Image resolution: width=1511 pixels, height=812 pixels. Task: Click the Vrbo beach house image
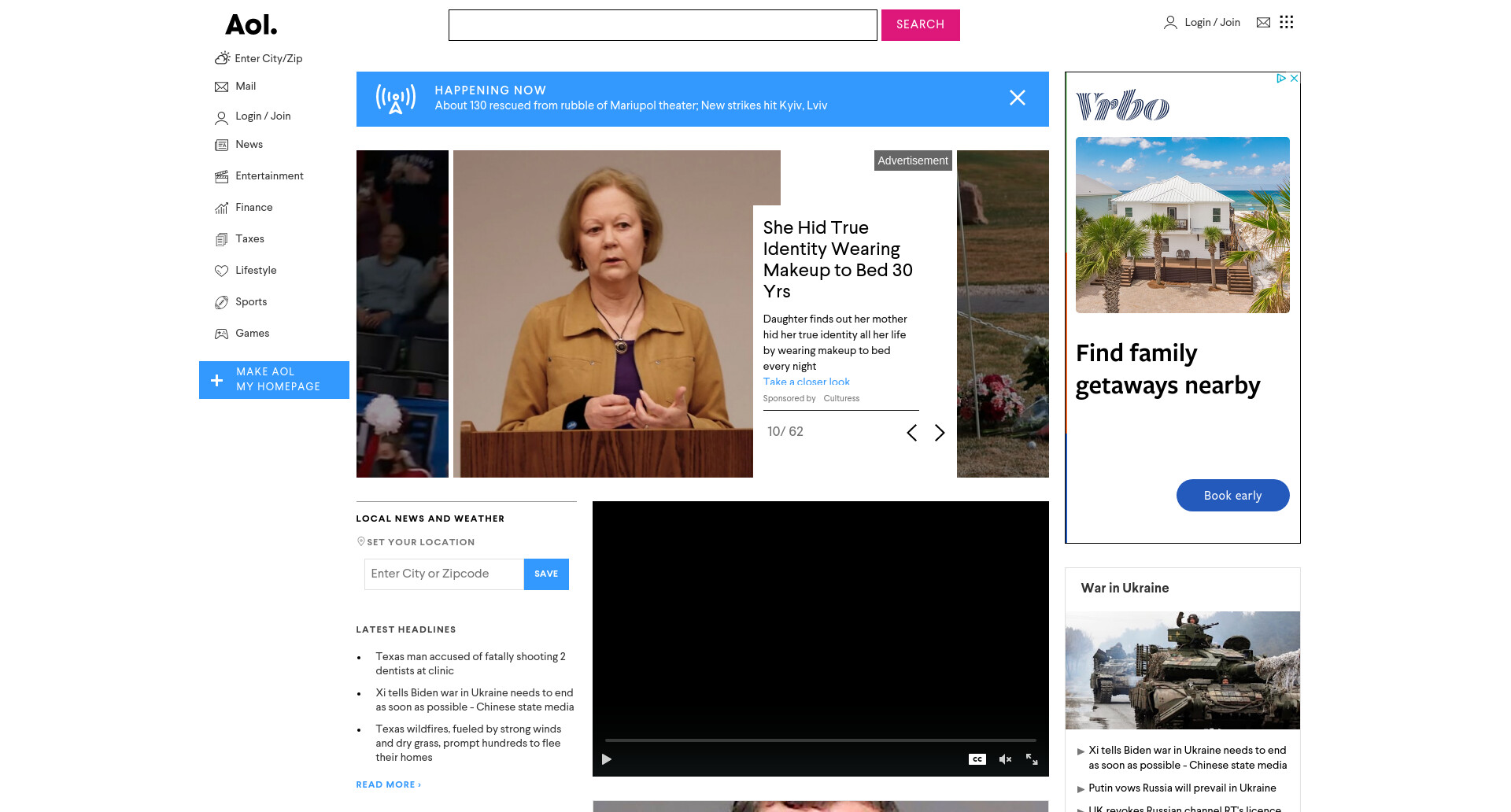pos(1183,225)
